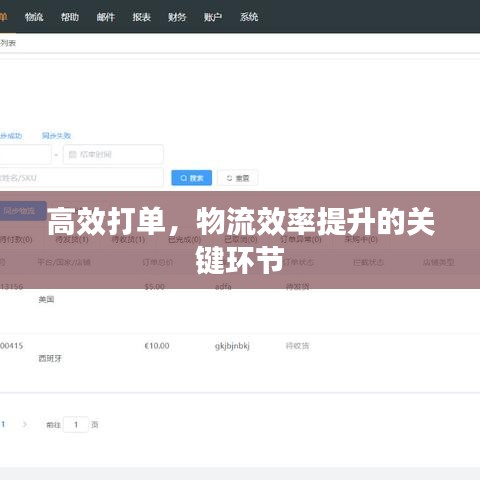Switch to the 待收货(1) tab

click(128, 239)
